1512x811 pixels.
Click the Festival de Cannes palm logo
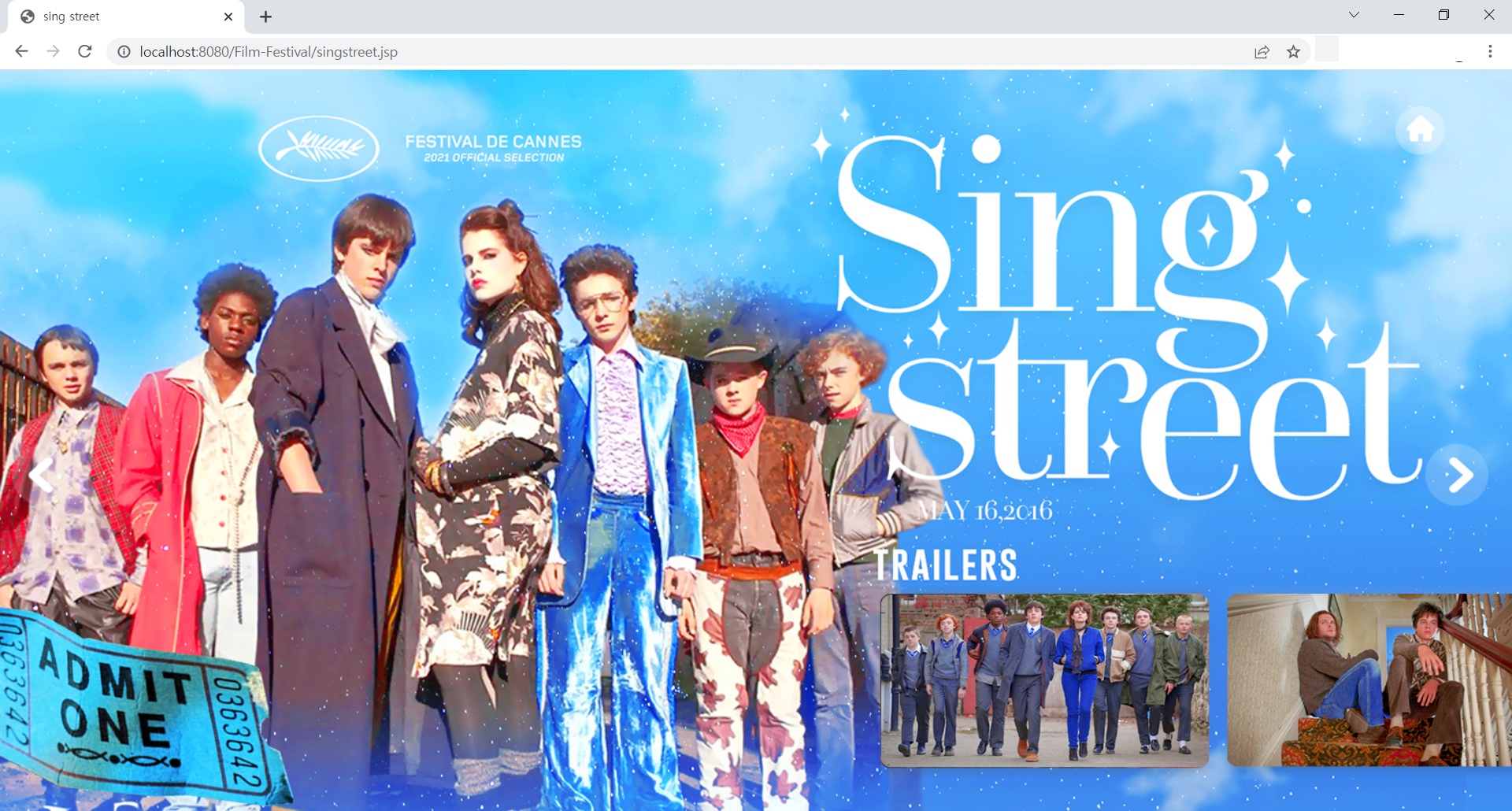pyautogui.click(x=319, y=148)
